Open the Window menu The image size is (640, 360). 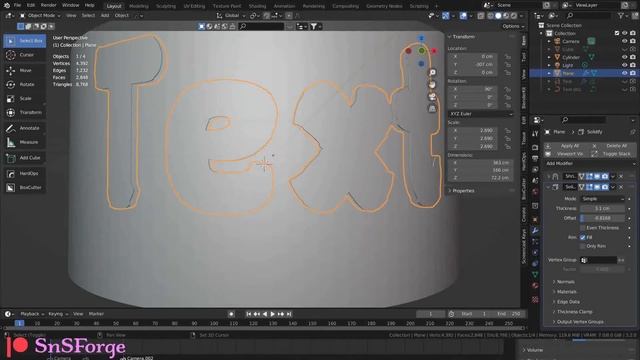70,5
